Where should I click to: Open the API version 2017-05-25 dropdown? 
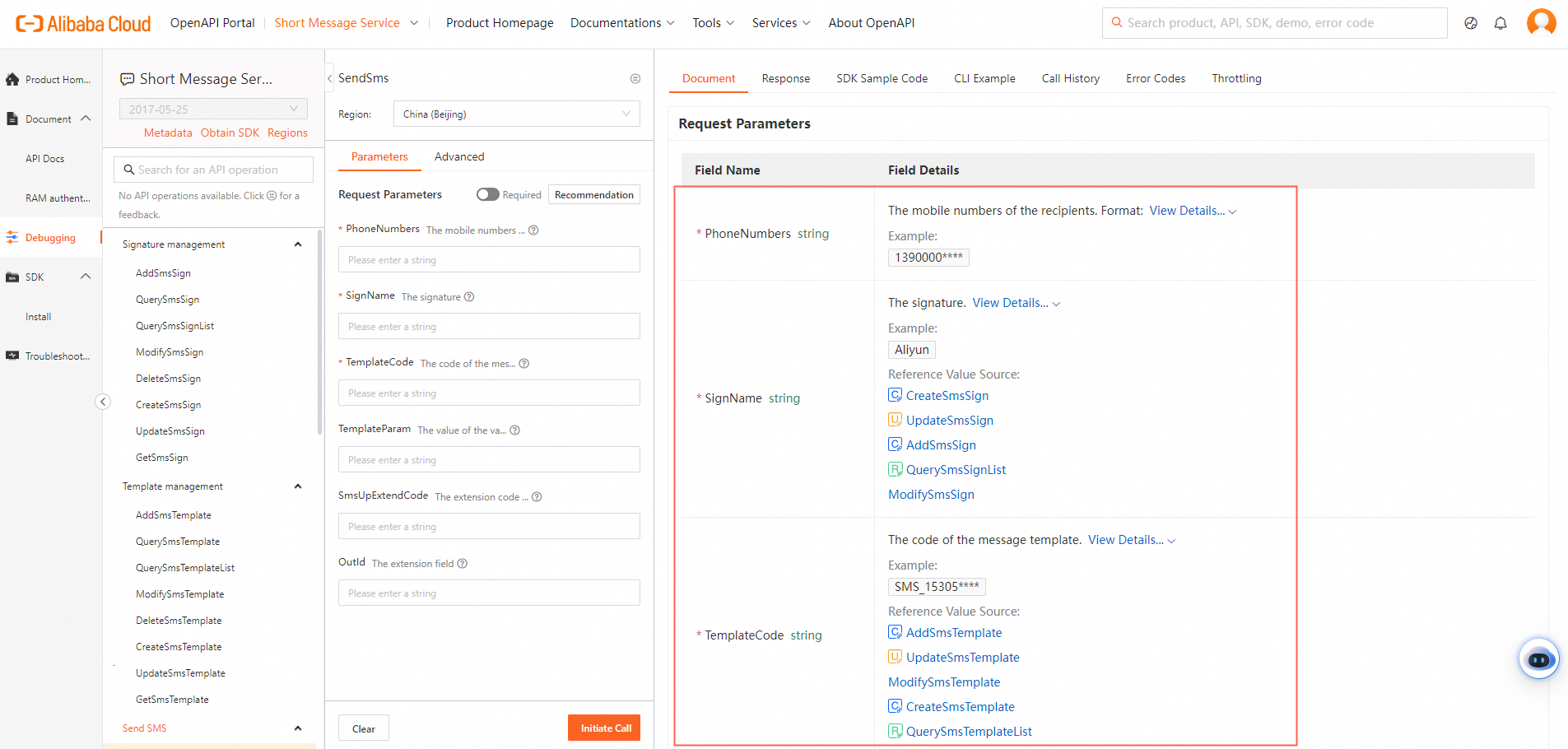click(x=213, y=109)
